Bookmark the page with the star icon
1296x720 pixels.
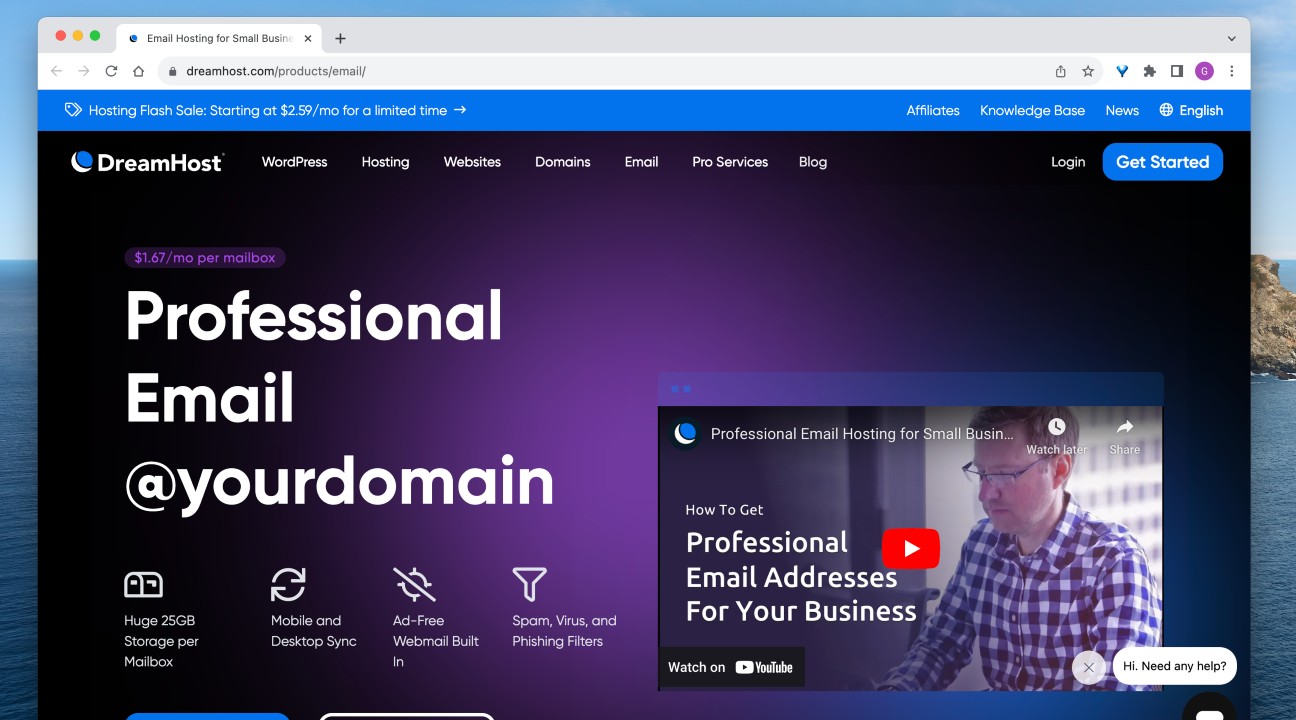(1086, 71)
